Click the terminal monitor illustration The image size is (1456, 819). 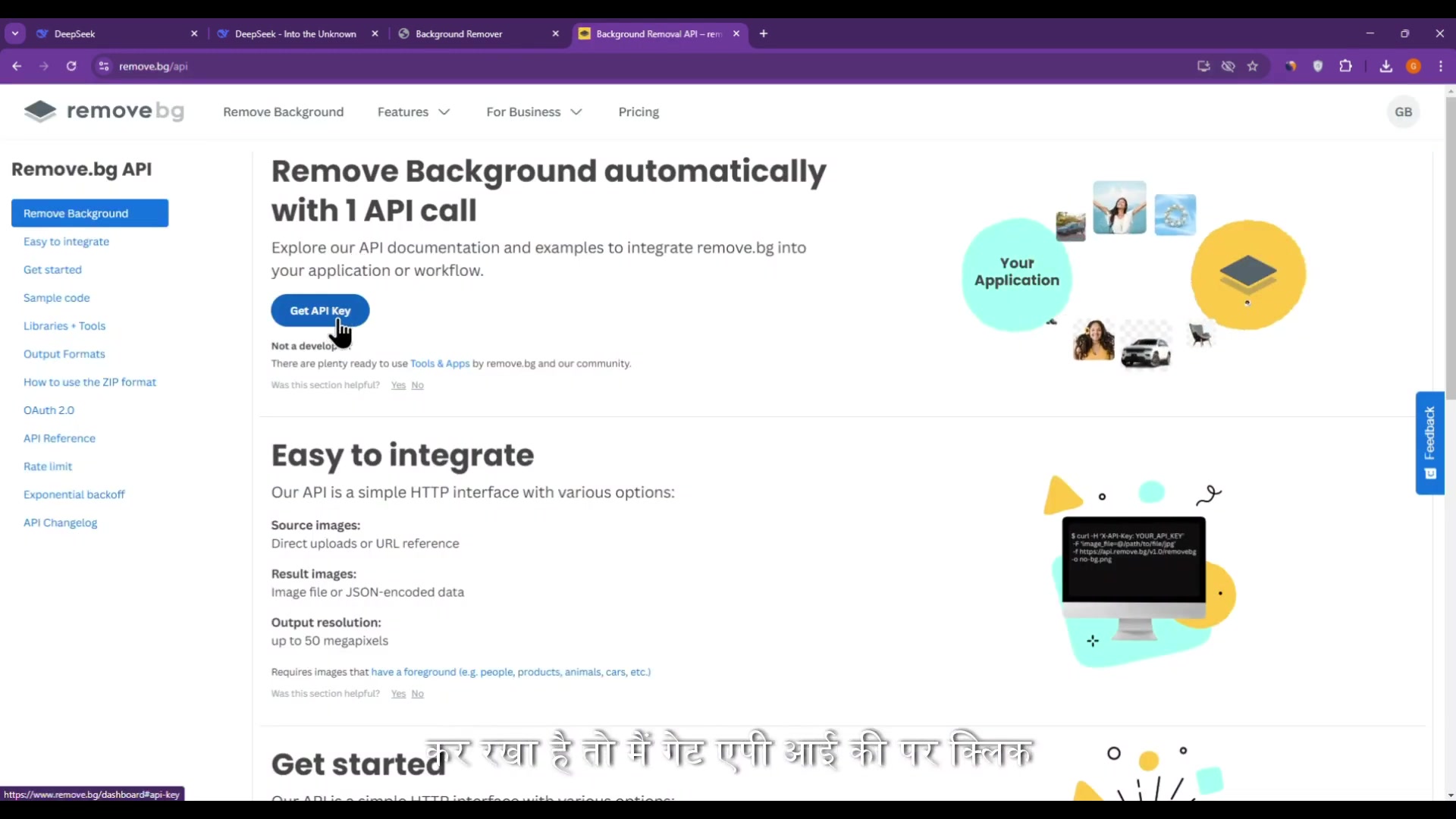click(x=1134, y=578)
